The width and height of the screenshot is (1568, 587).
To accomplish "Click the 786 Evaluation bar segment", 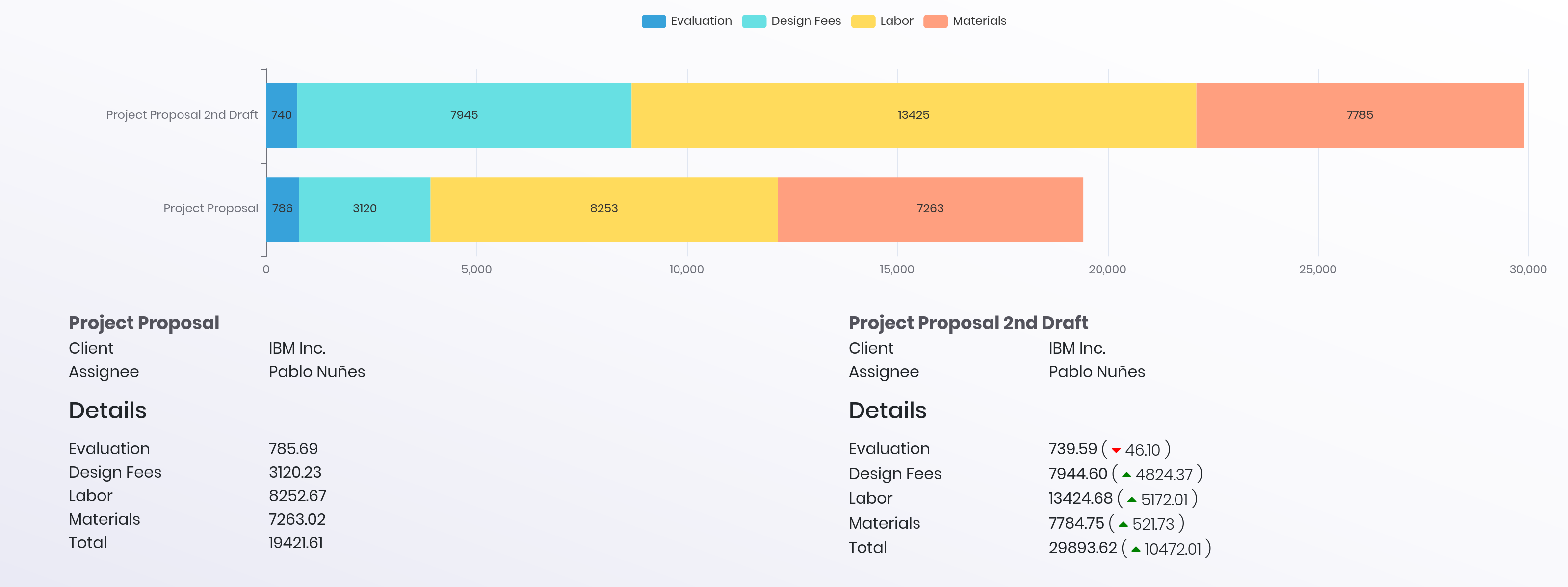I will pyautogui.click(x=283, y=208).
